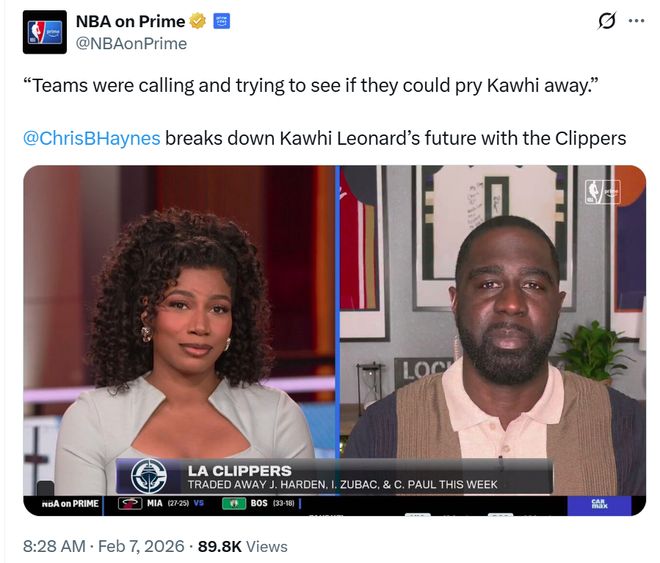View the 89.8K Views analytics

coord(243,546)
